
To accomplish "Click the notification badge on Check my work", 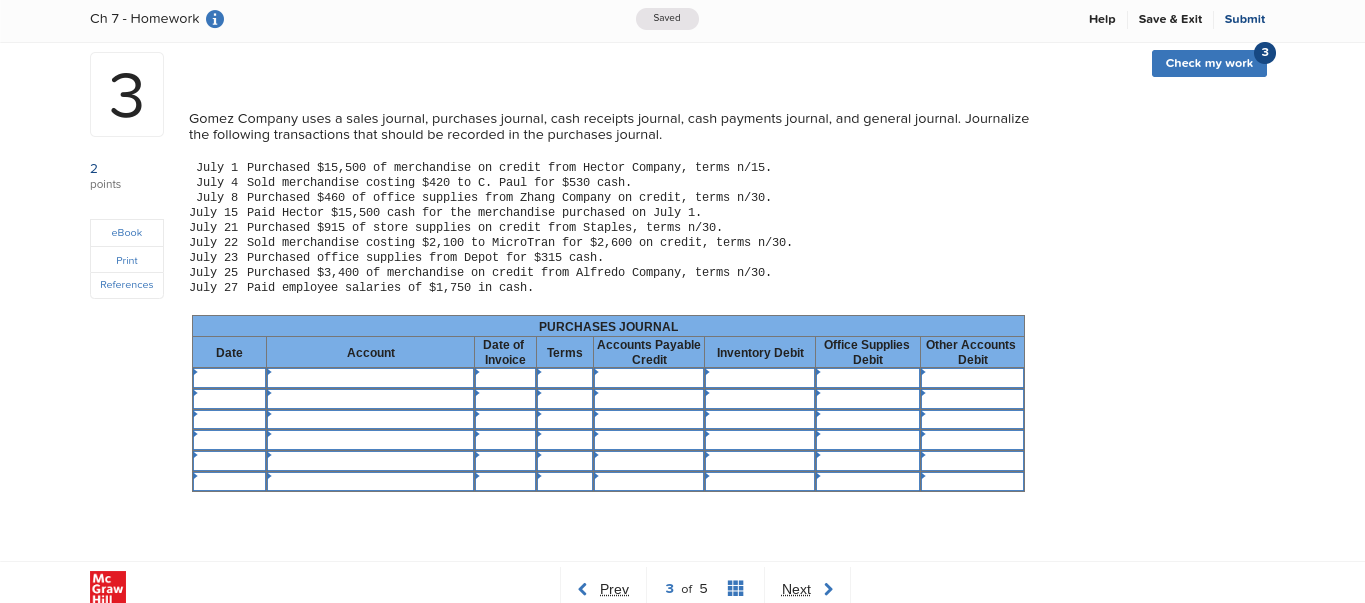I will (1264, 51).
